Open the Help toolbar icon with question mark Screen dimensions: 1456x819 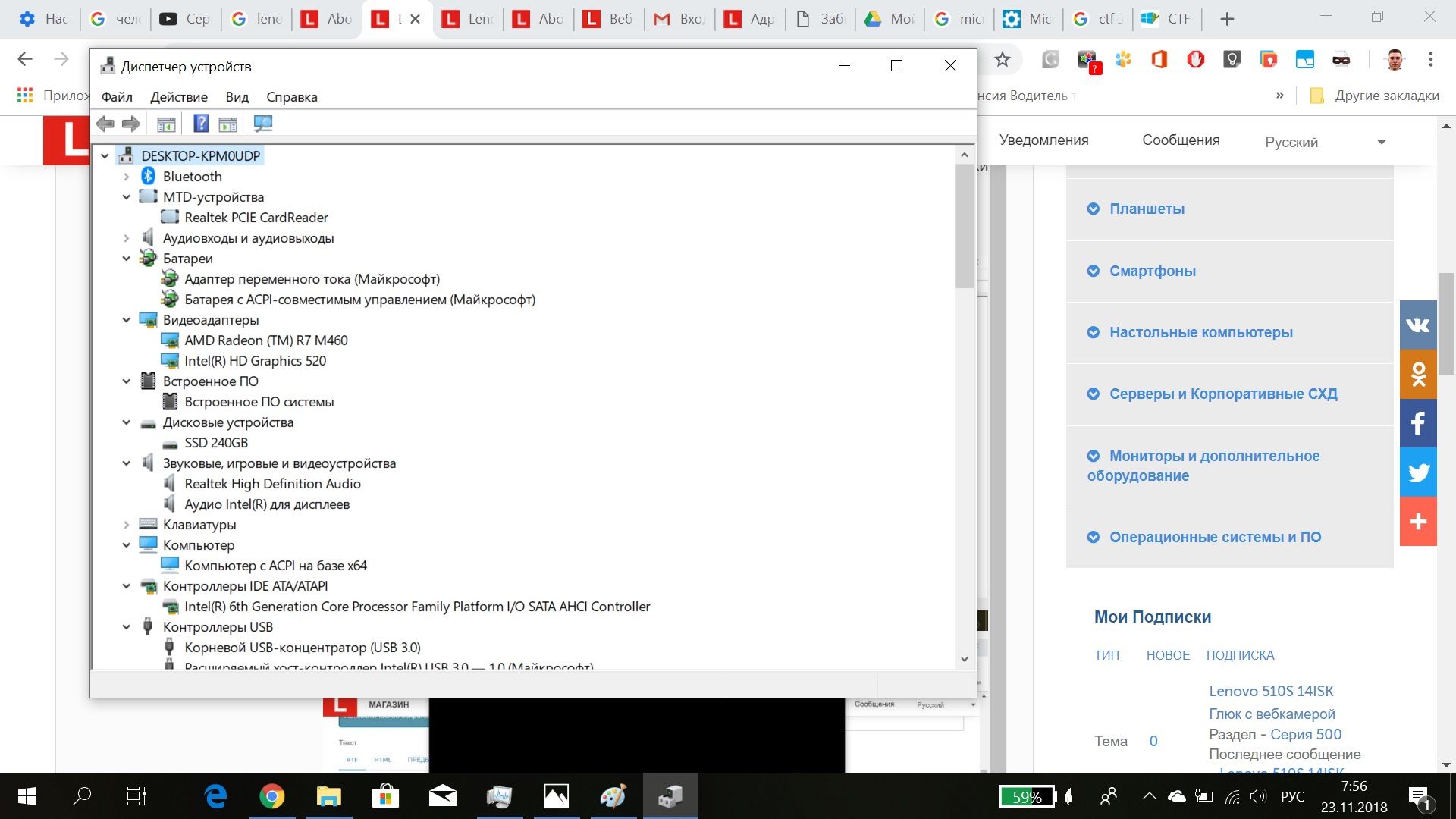click(x=201, y=124)
